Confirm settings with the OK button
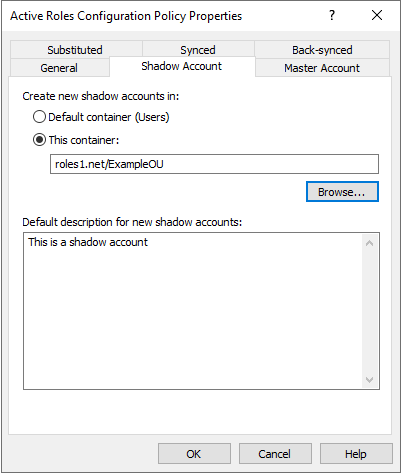The height and width of the screenshot is (474, 401). pos(194,453)
